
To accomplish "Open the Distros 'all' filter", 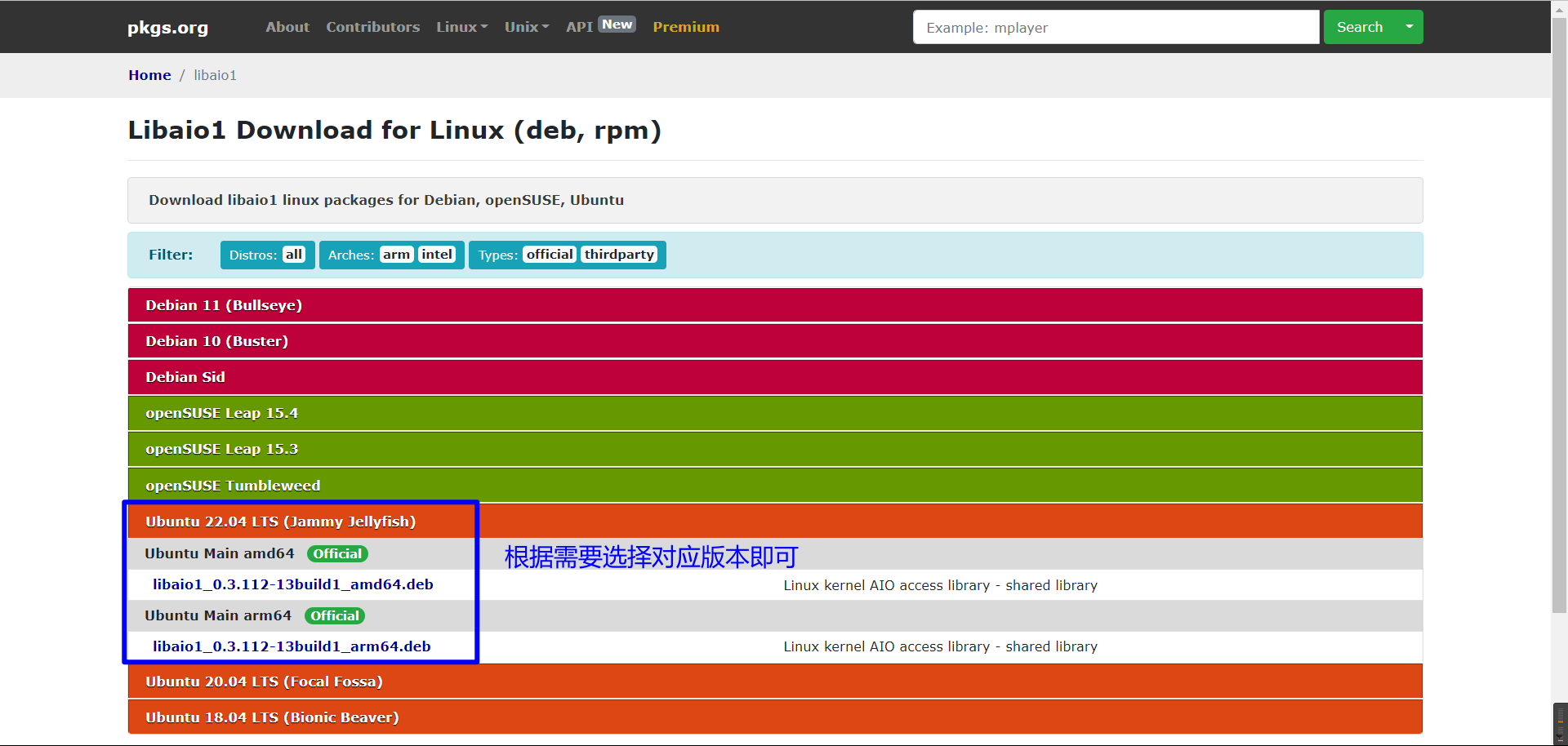I will point(293,254).
